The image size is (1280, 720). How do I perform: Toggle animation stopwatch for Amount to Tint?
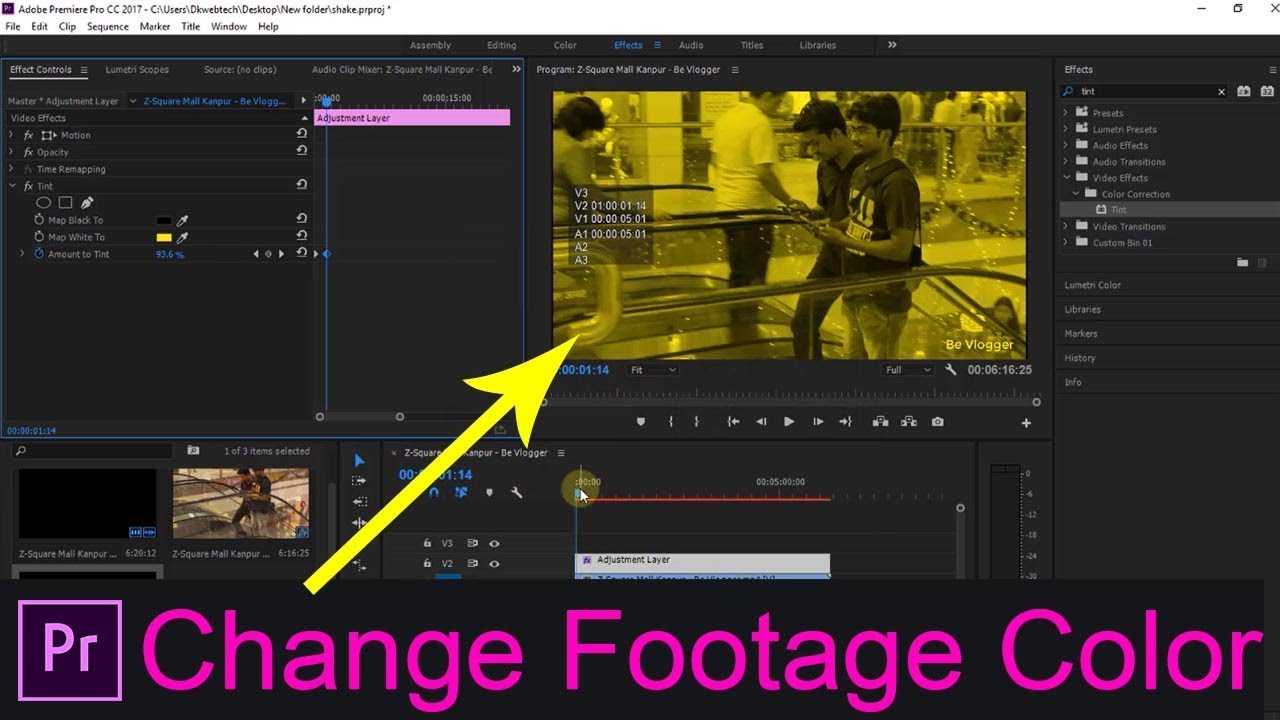coord(39,254)
